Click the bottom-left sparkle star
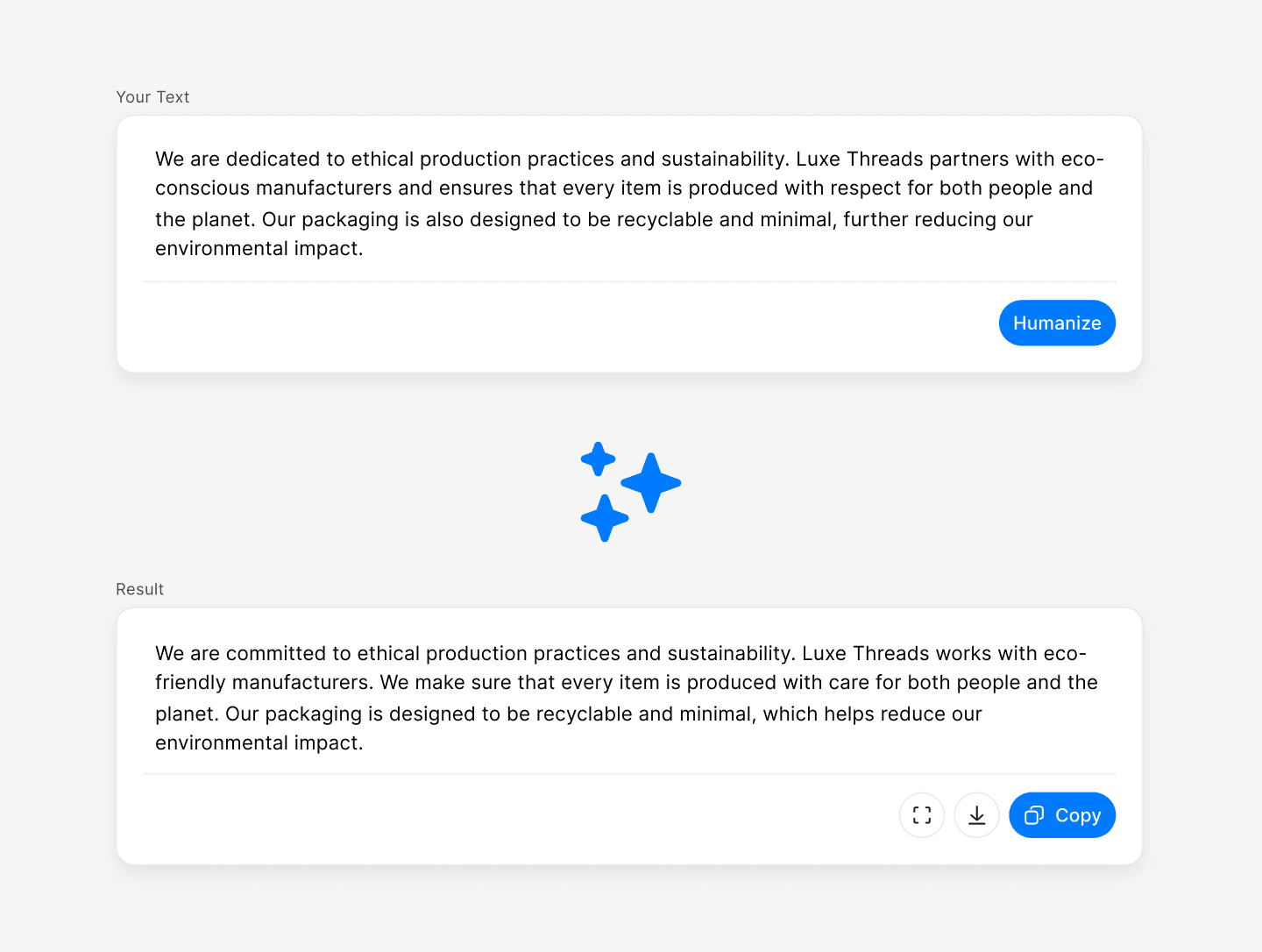 (605, 518)
